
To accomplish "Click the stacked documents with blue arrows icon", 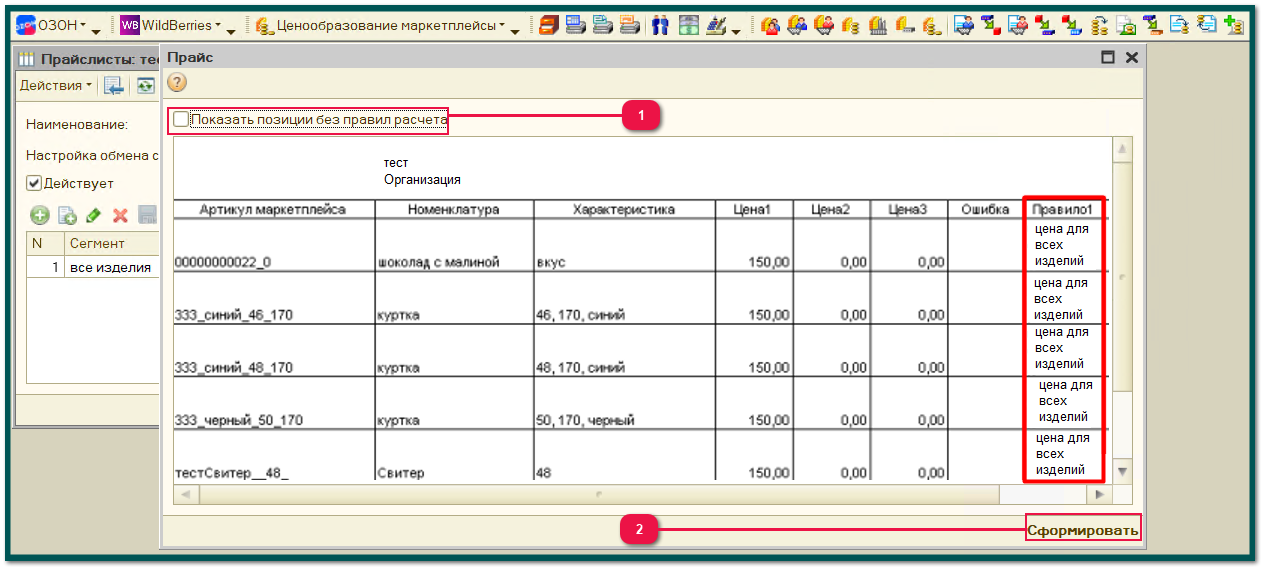I will 1205,25.
